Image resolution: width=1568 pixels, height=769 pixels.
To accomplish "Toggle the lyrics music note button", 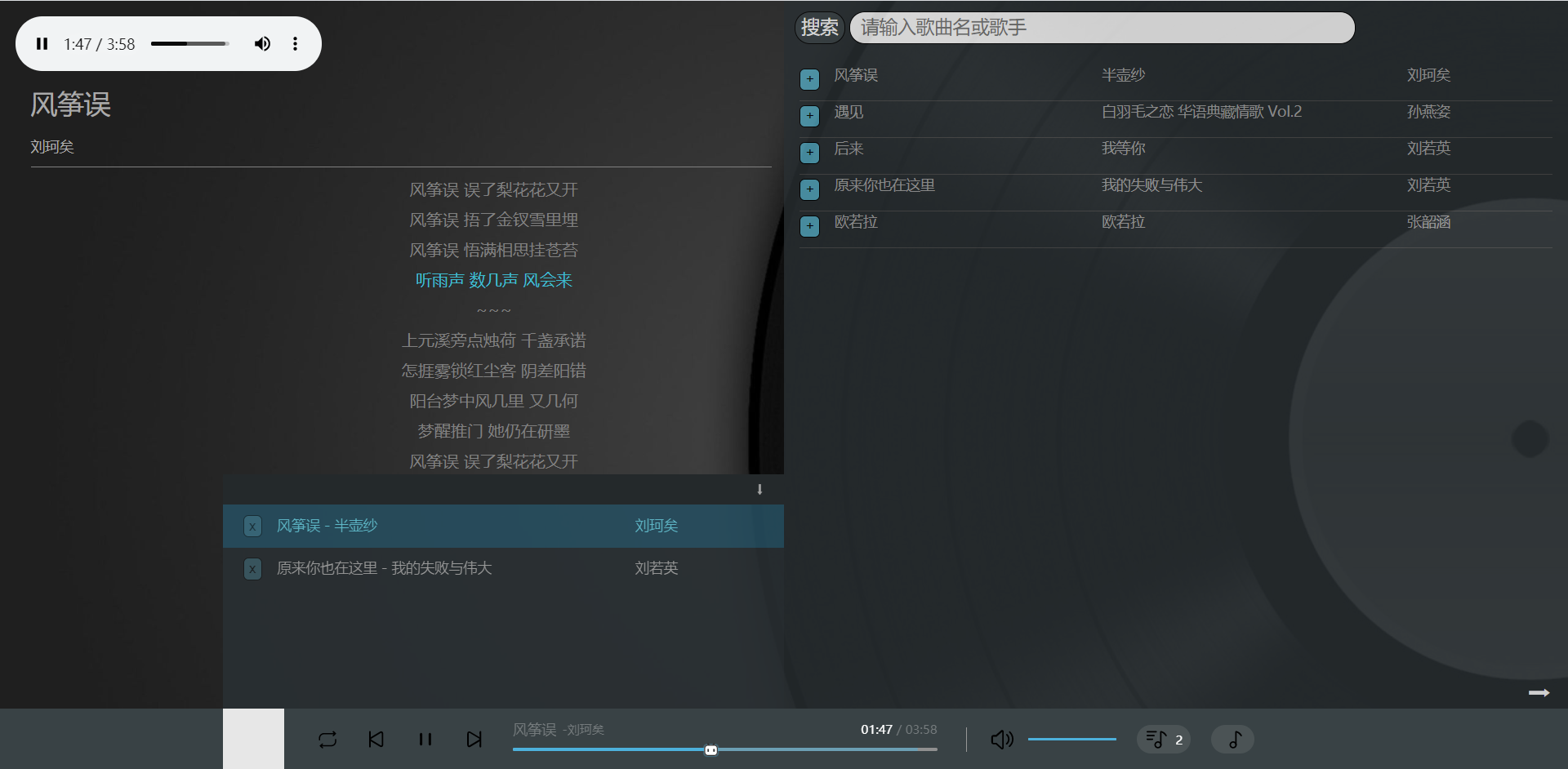I will (1233, 740).
